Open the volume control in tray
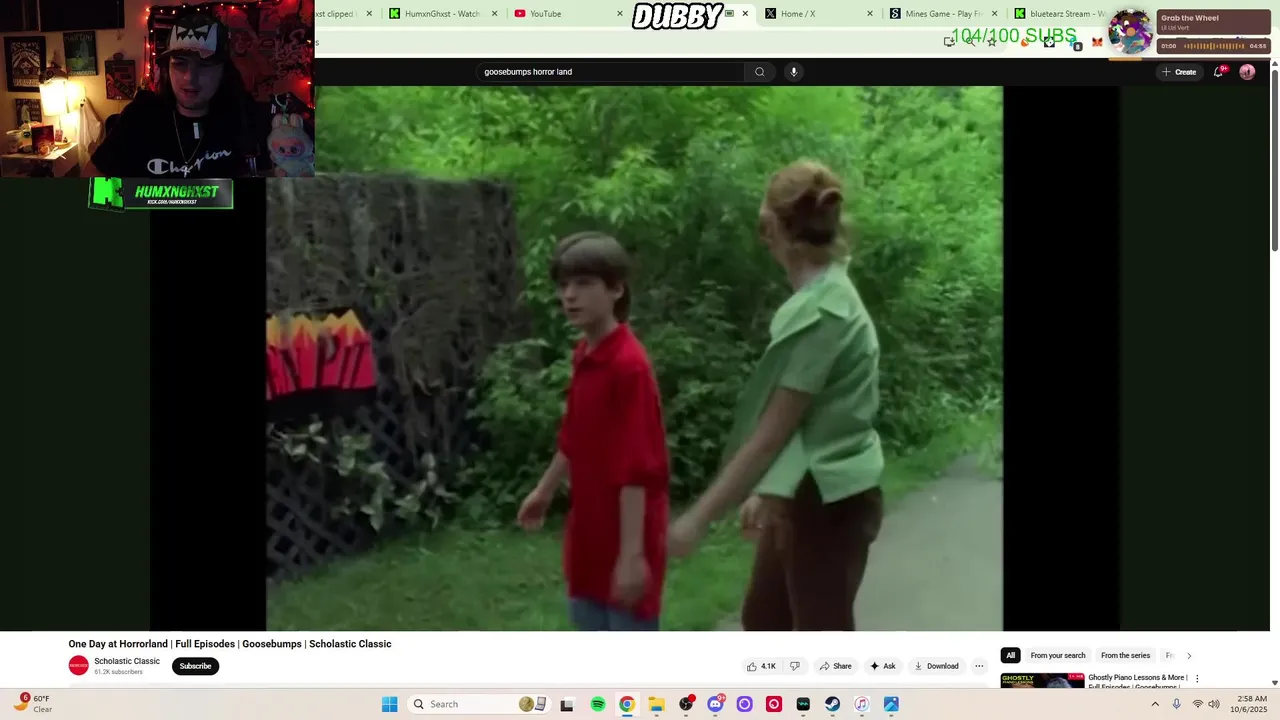 pyautogui.click(x=1214, y=704)
